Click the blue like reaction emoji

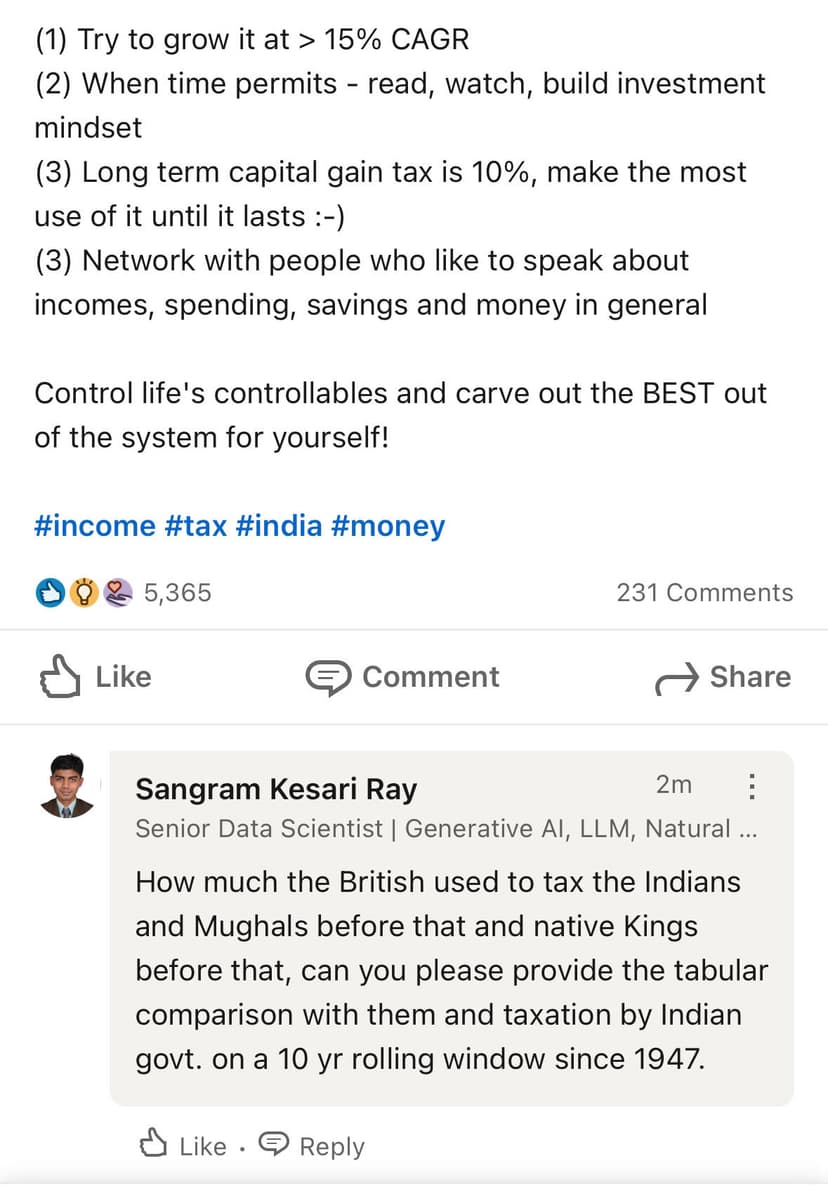[48, 593]
